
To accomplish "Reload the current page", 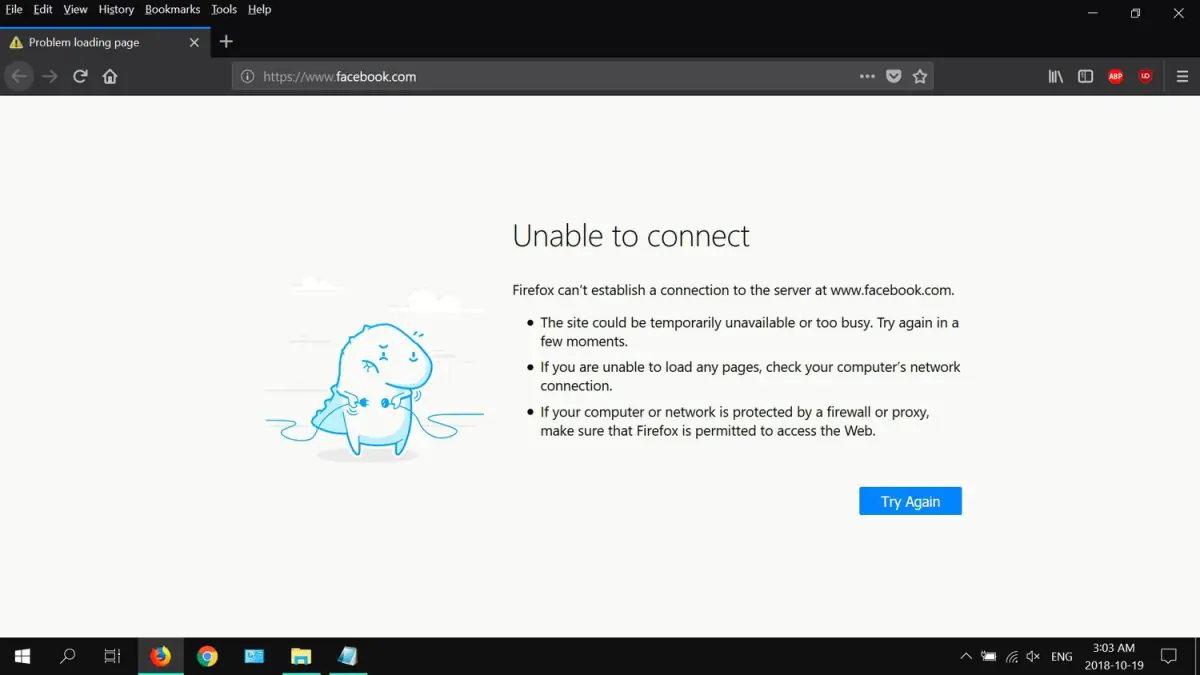I will point(80,75).
